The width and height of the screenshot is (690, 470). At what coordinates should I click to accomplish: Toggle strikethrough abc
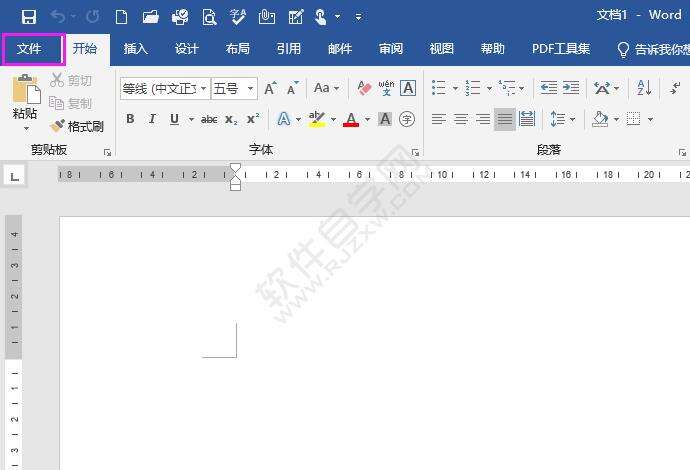209,119
